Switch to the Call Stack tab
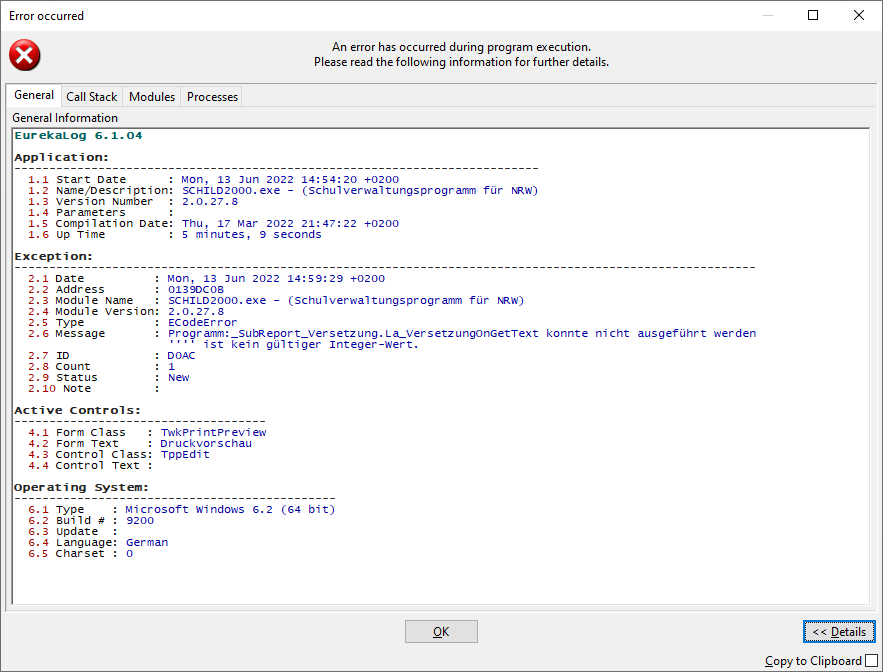The height and width of the screenshot is (672, 883). pos(91,97)
